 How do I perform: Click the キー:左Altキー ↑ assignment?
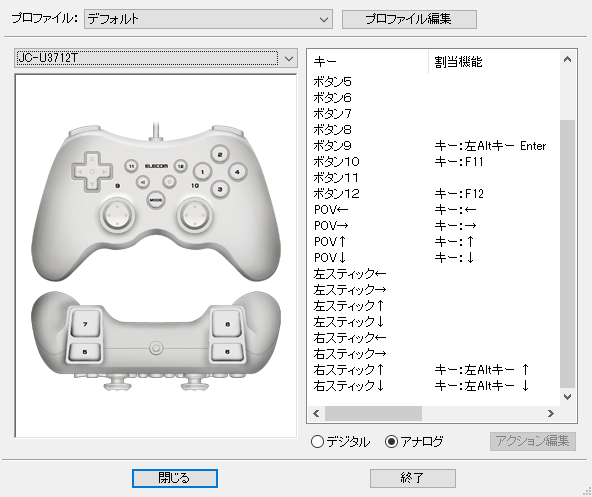tap(482, 370)
